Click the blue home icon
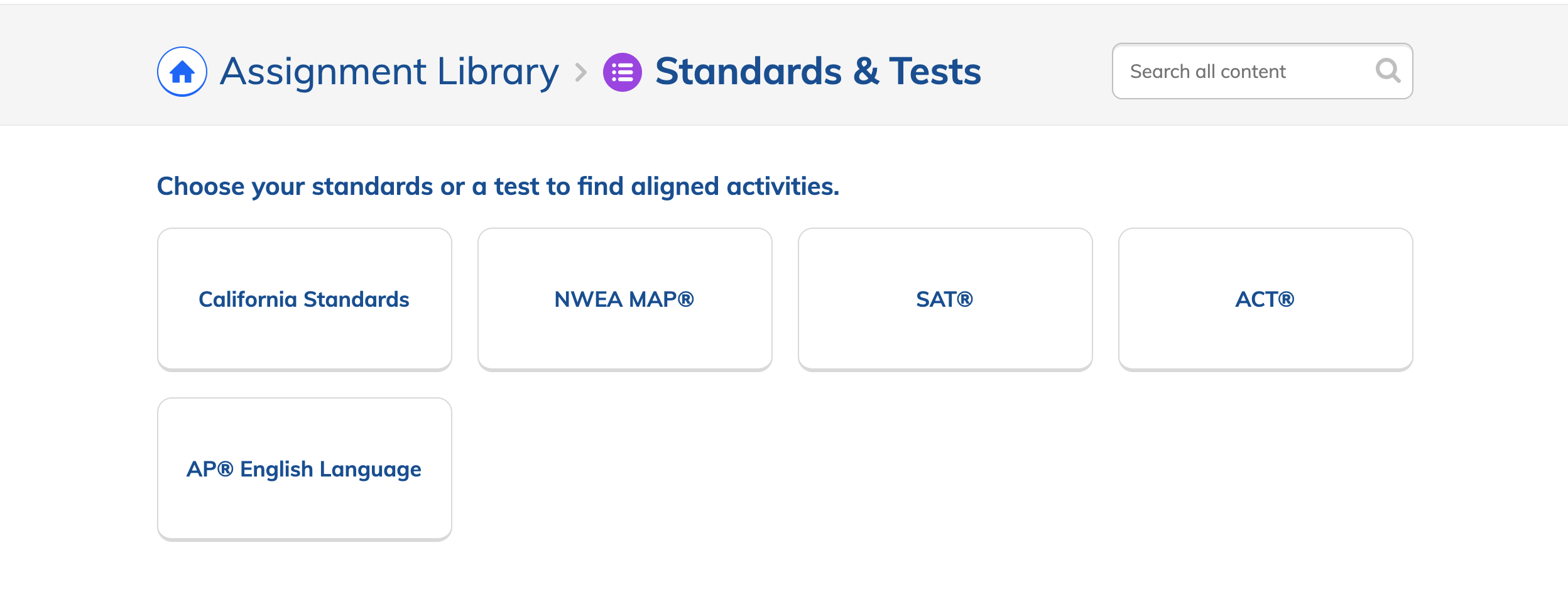The image size is (1568, 606). 182,72
